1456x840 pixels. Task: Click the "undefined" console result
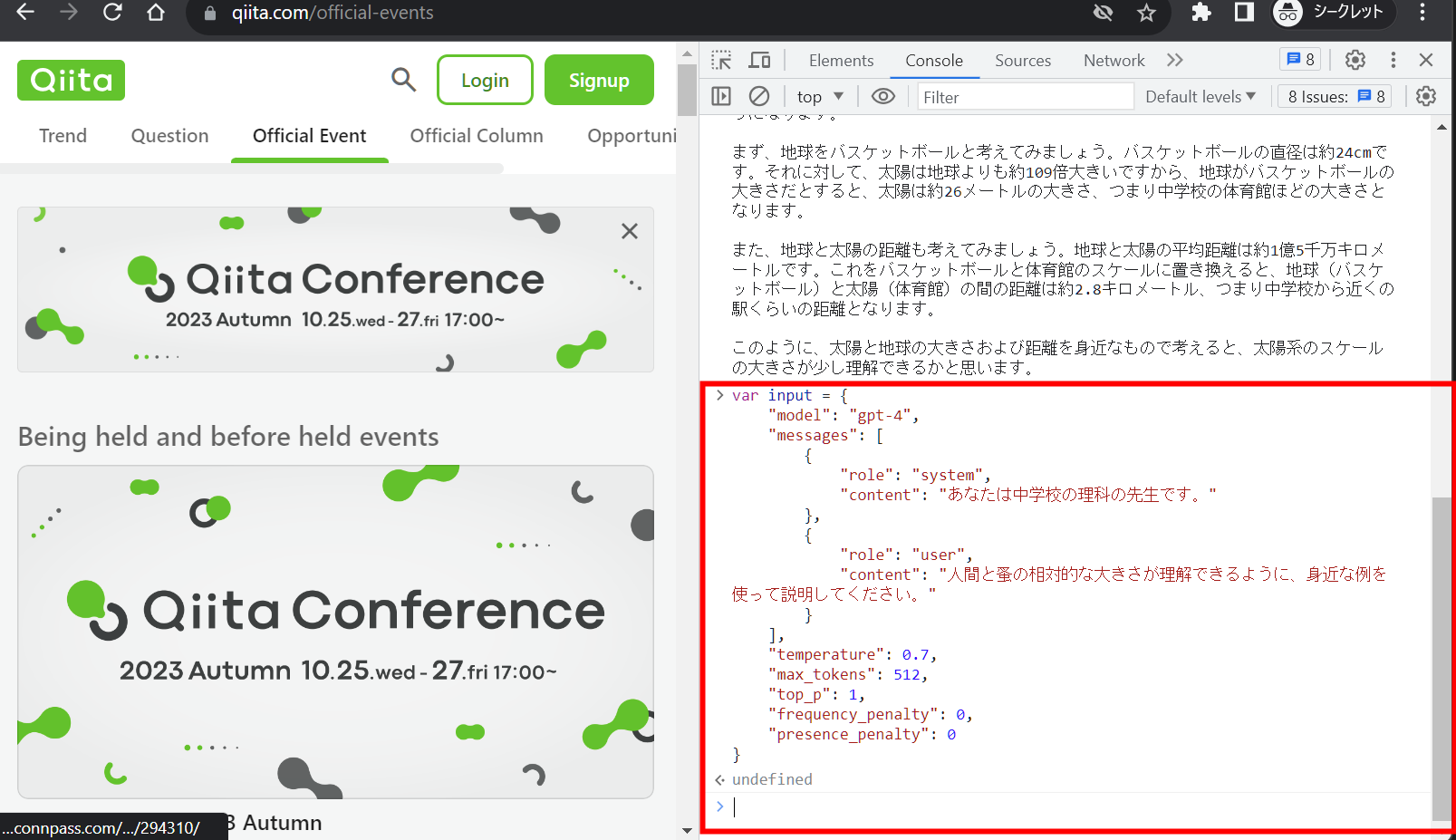coord(772,779)
